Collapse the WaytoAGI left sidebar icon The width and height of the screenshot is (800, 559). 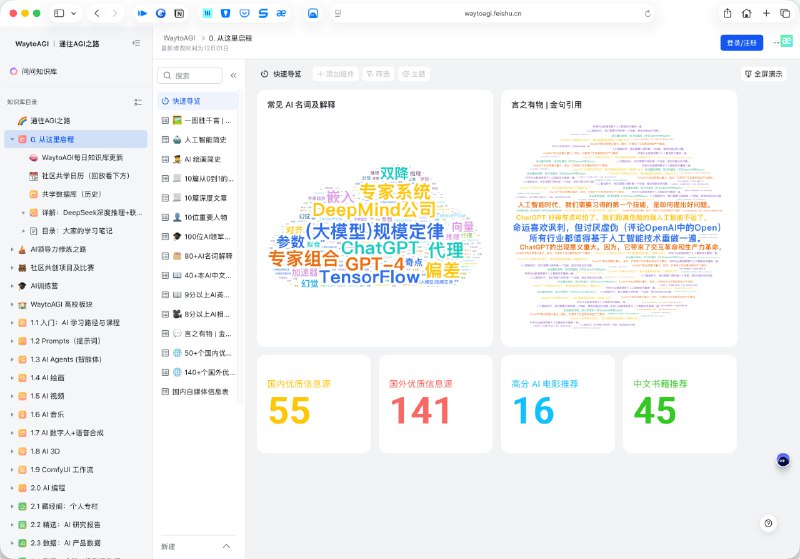pyautogui.click(x=136, y=43)
